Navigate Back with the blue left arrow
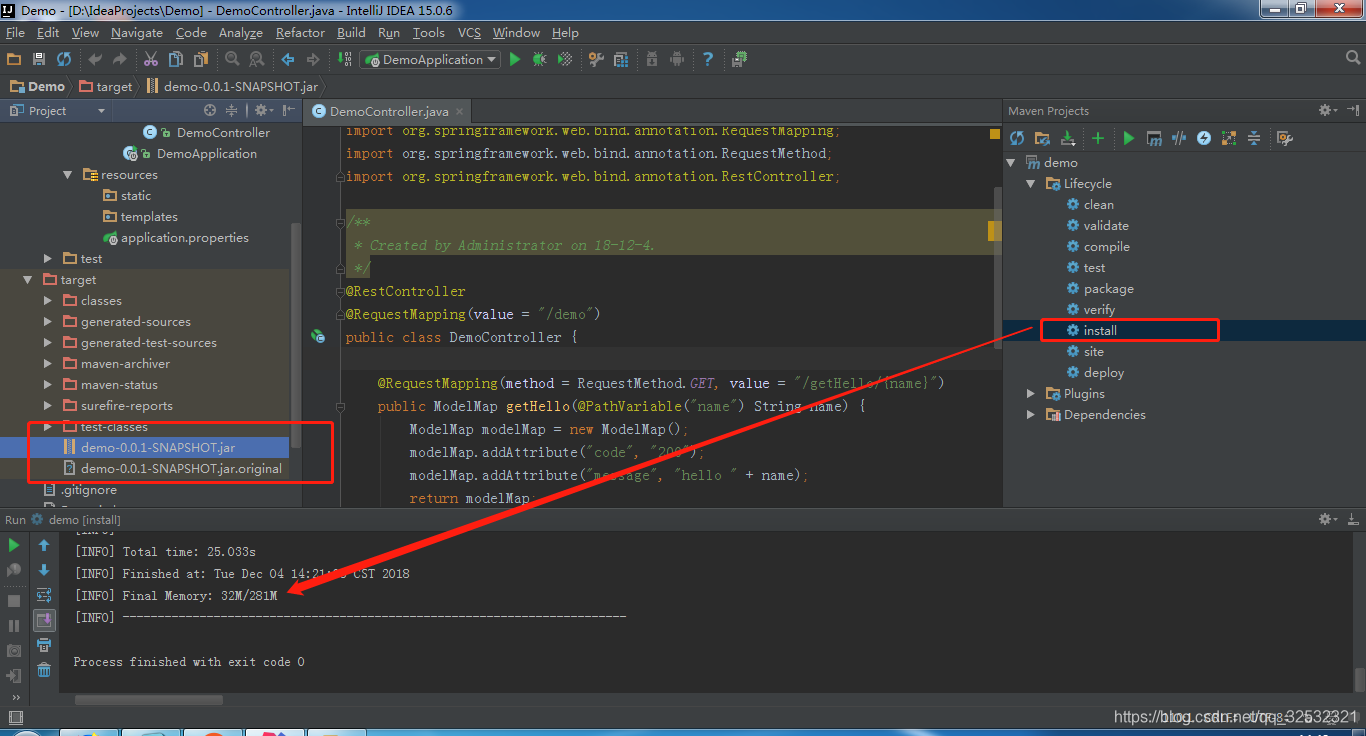Image resolution: width=1366 pixels, height=736 pixels. 288,59
